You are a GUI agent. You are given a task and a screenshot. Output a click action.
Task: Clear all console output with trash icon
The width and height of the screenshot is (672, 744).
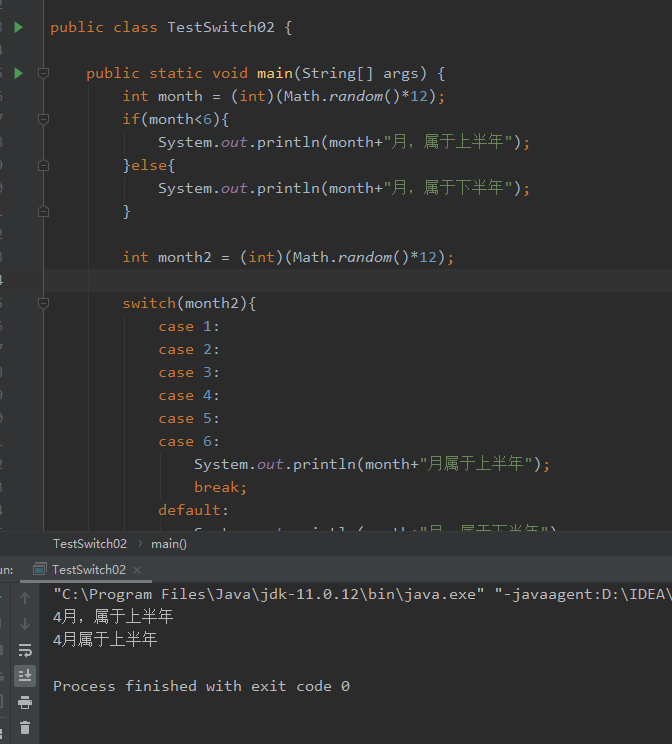click(25, 727)
